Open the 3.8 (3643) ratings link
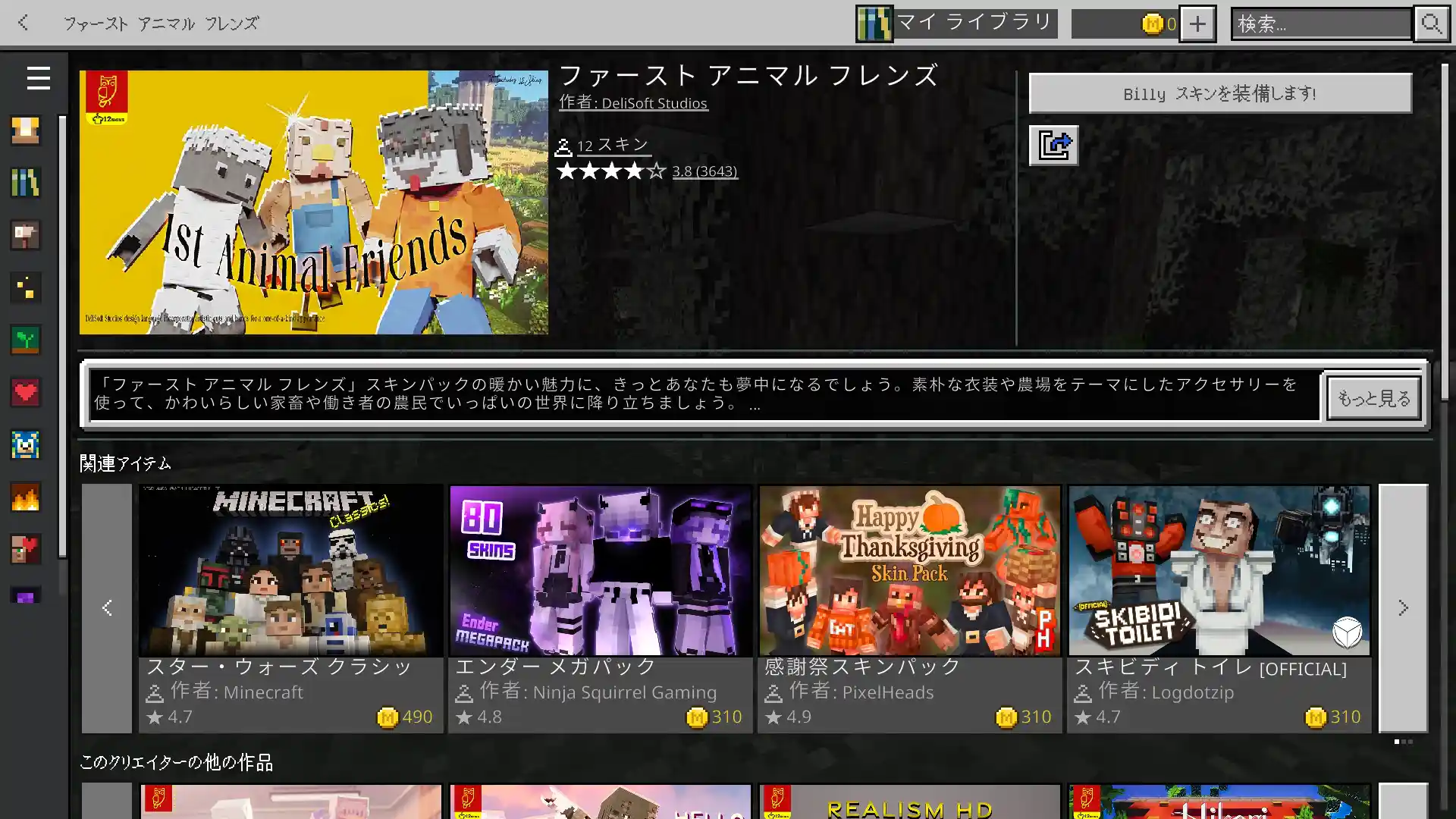Viewport: 1456px width, 819px height. [x=704, y=171]
